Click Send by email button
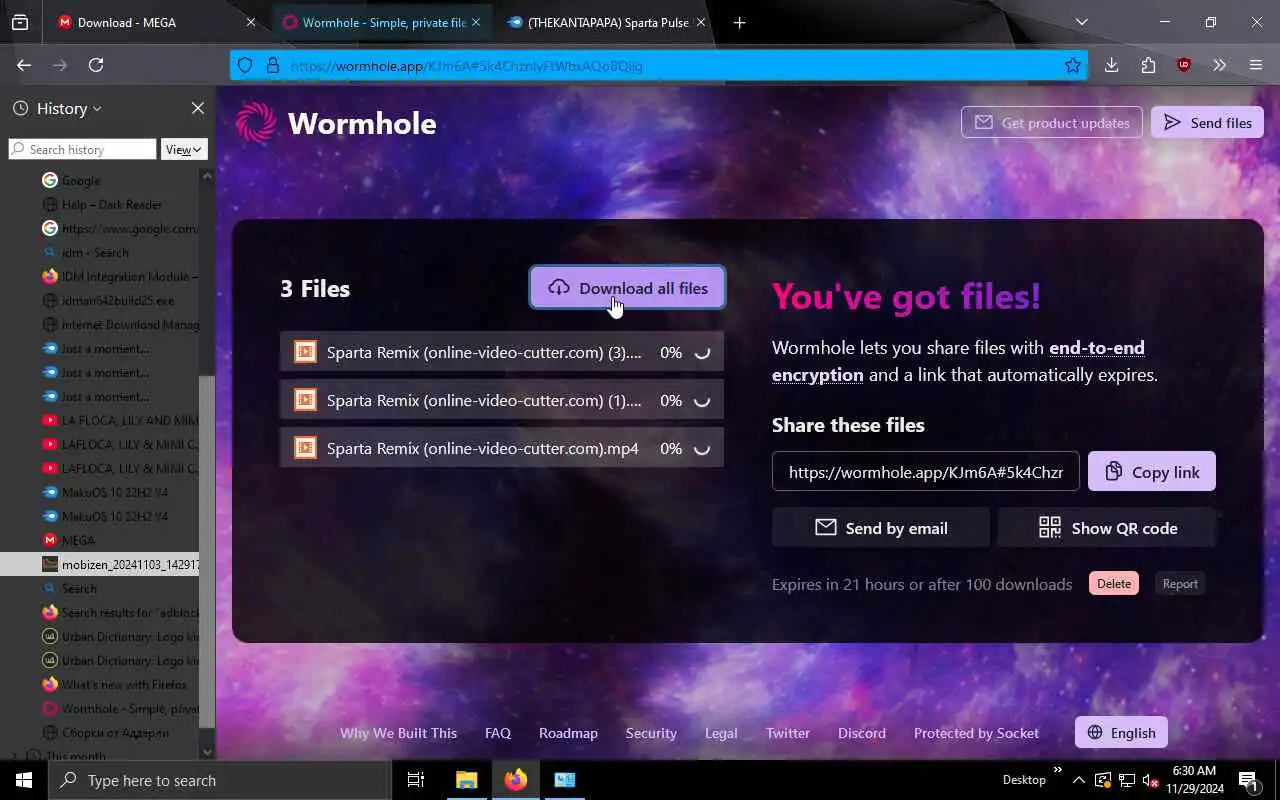The image size is (1280, 800). click(x=881, y=528)
